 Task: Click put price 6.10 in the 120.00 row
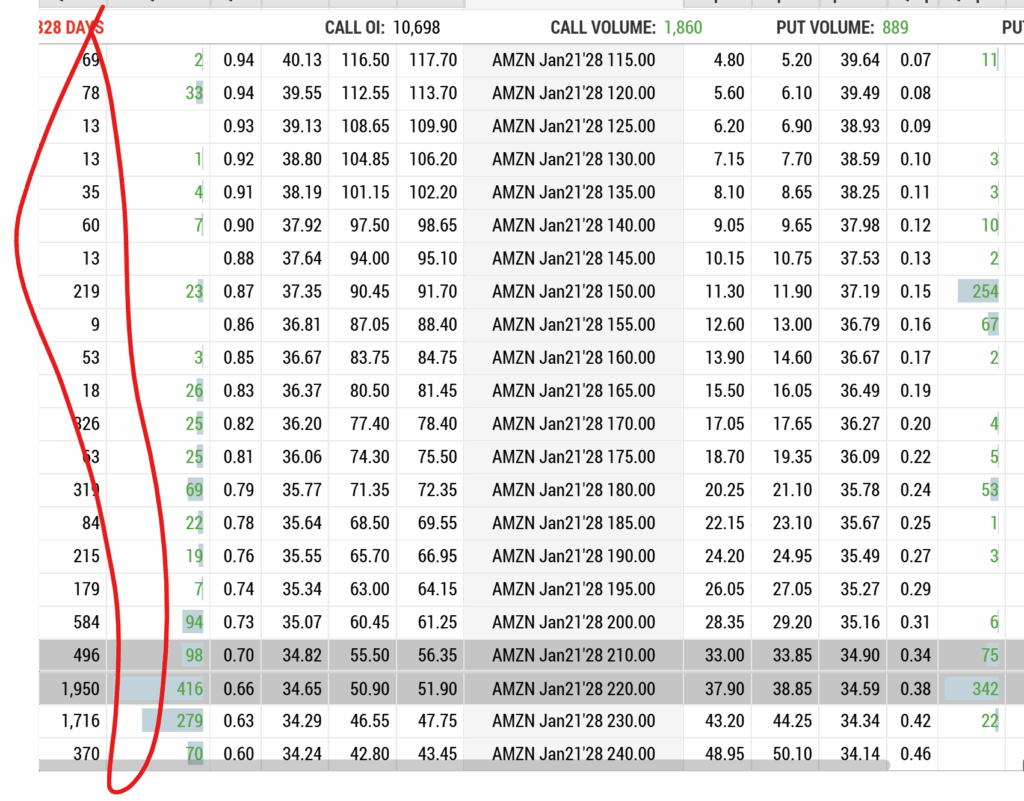[797, 93]
